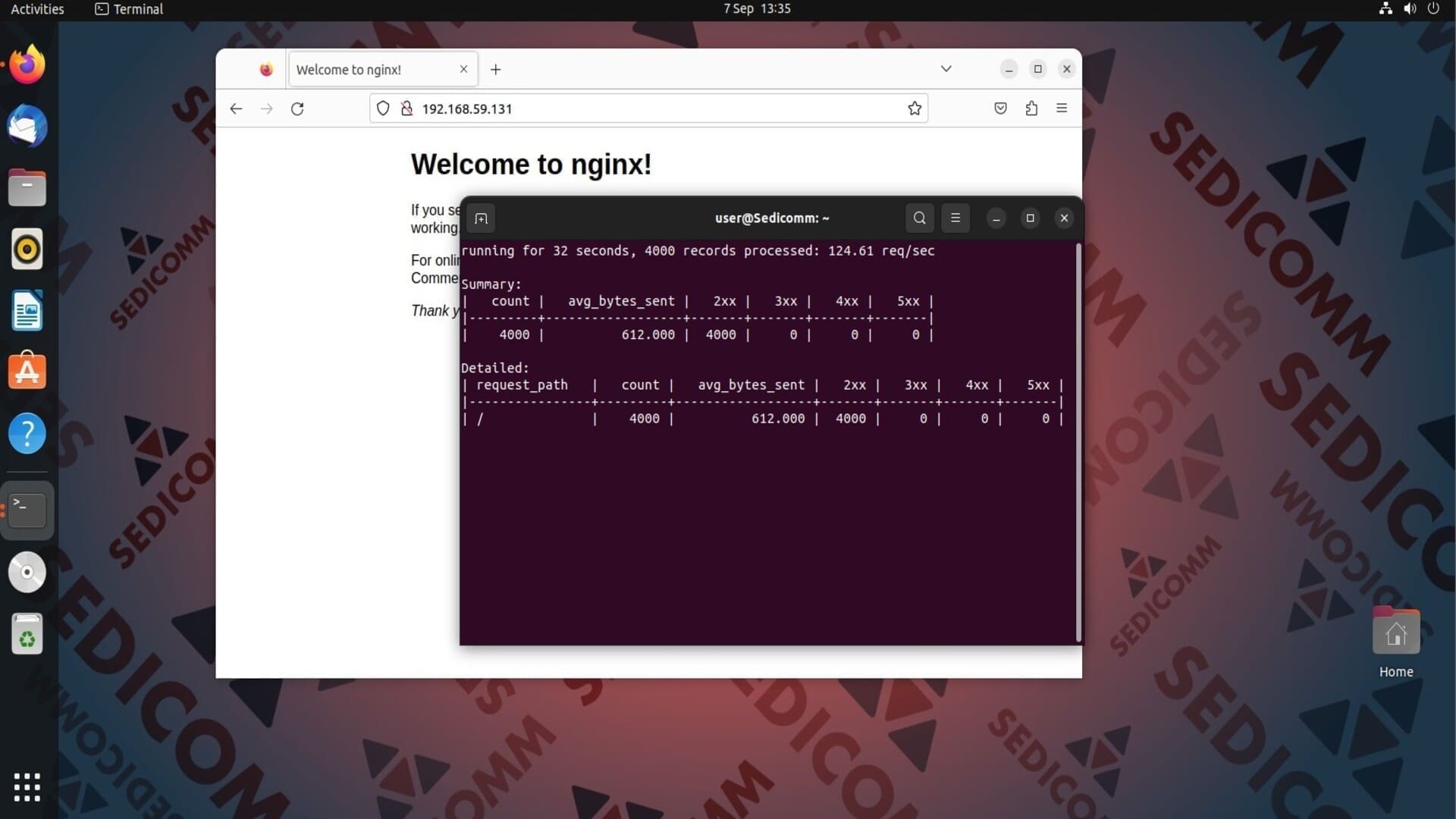This screenshot has height=819, width=1456.
Task: Click the terminal search button
Action: tap(919, 218)
